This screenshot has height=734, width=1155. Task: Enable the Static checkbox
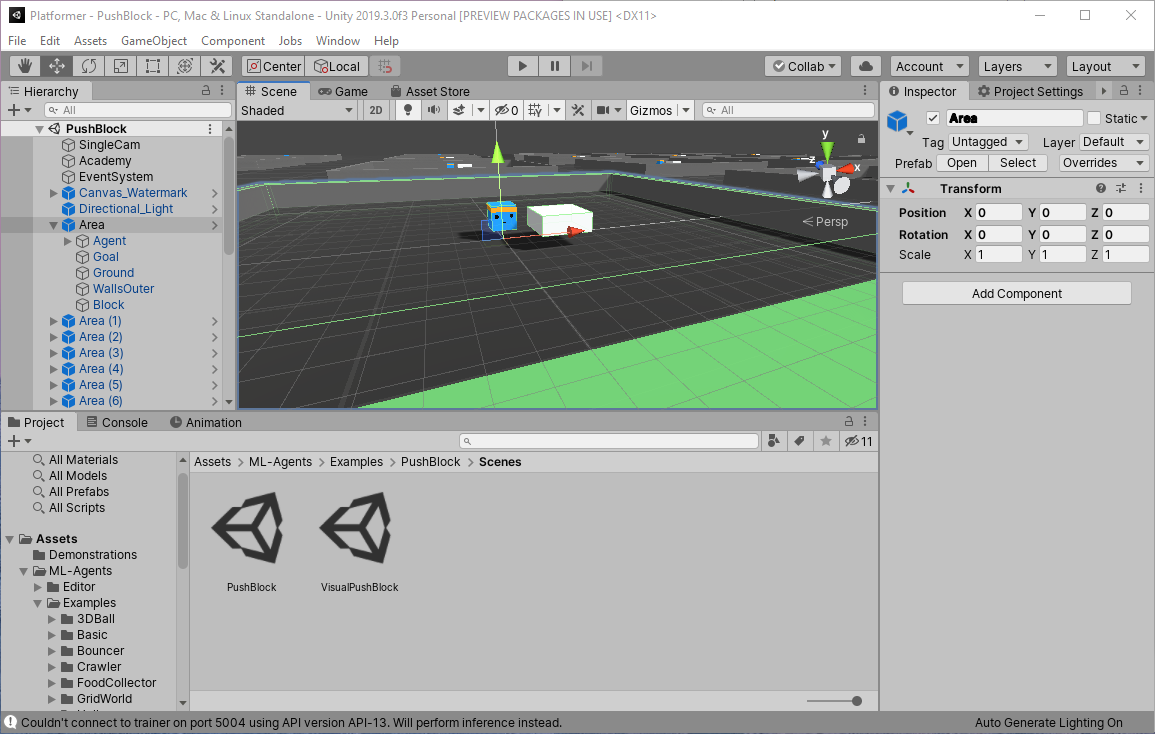tap(1094, 118)
